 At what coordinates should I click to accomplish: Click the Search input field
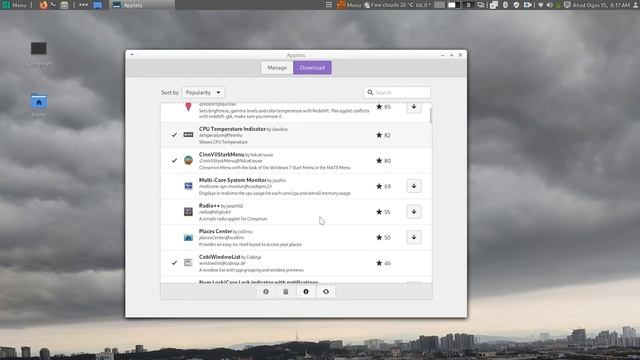point(397,93)
